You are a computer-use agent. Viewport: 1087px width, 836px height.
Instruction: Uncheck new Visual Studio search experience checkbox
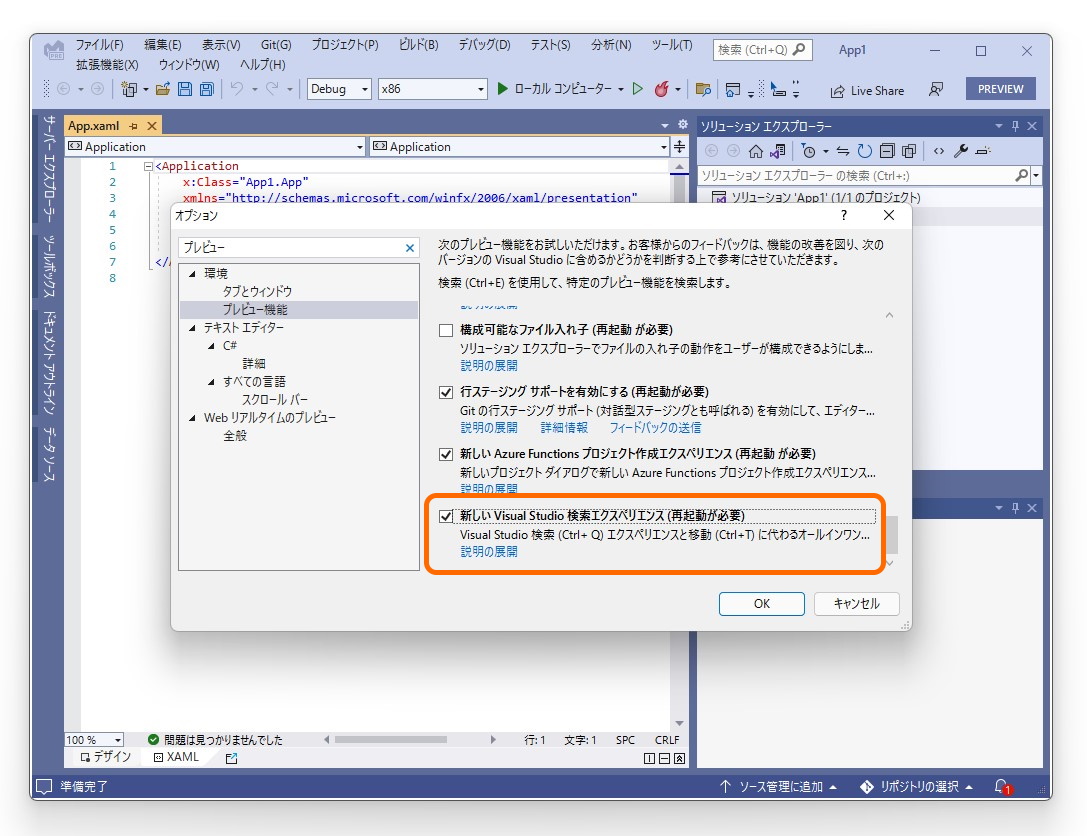point(446,516)
